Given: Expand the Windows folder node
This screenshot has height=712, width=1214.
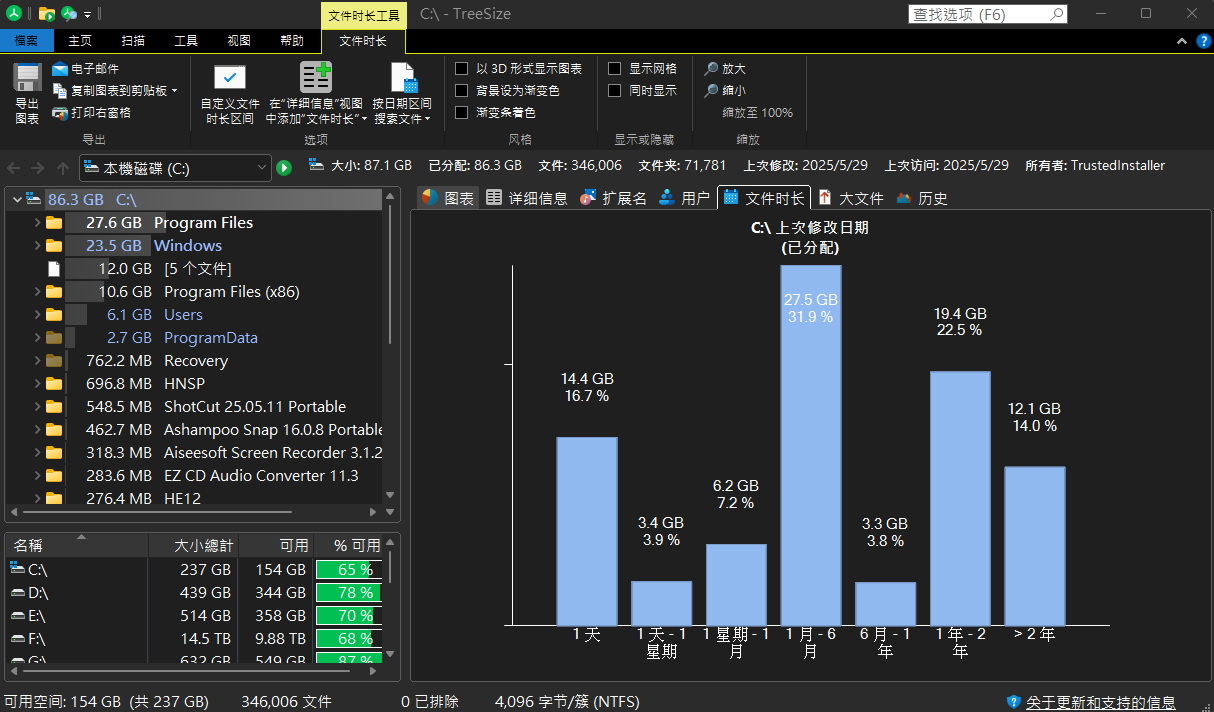Looking at the screenshot, I should coord(37,245).
